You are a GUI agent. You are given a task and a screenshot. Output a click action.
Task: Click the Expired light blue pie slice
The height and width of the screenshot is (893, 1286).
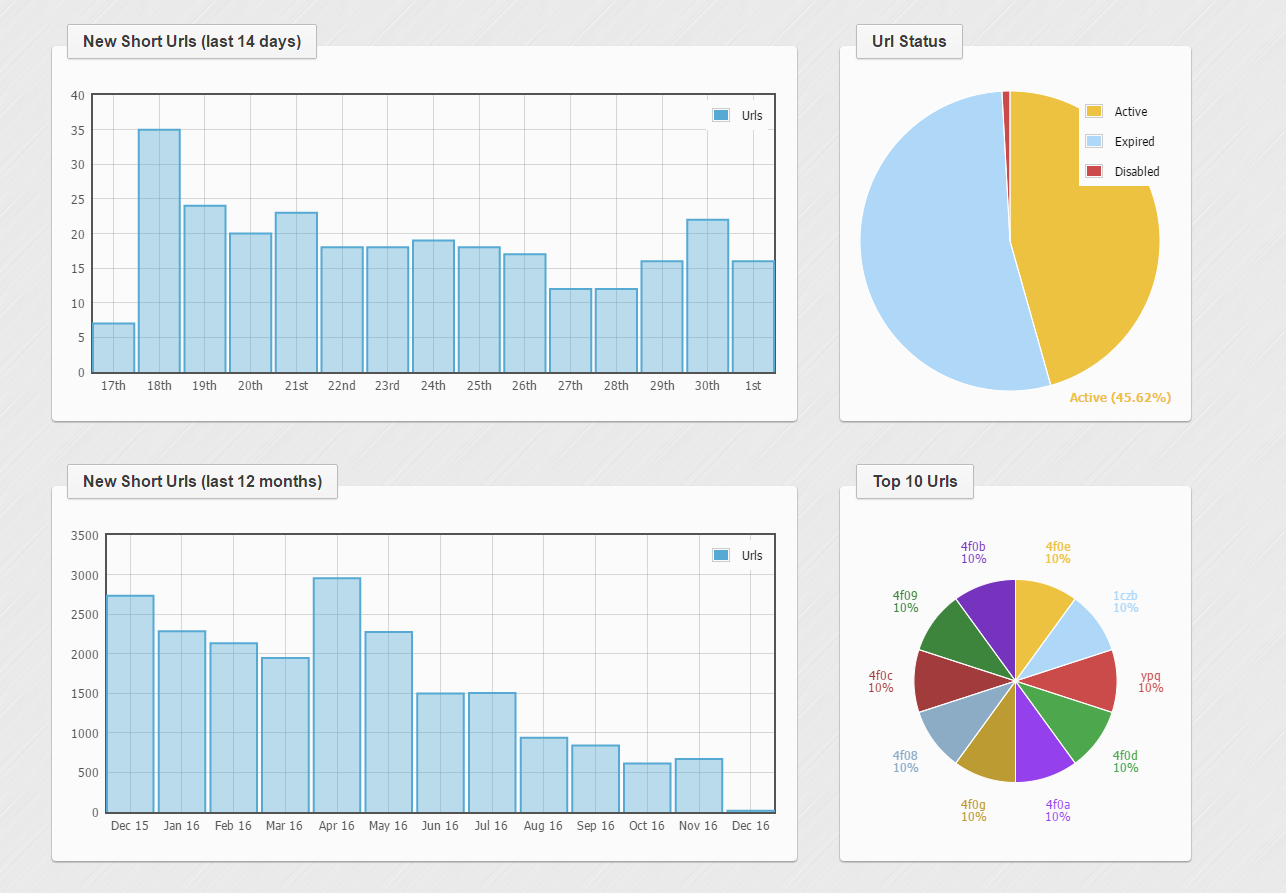tap(935, 250)
